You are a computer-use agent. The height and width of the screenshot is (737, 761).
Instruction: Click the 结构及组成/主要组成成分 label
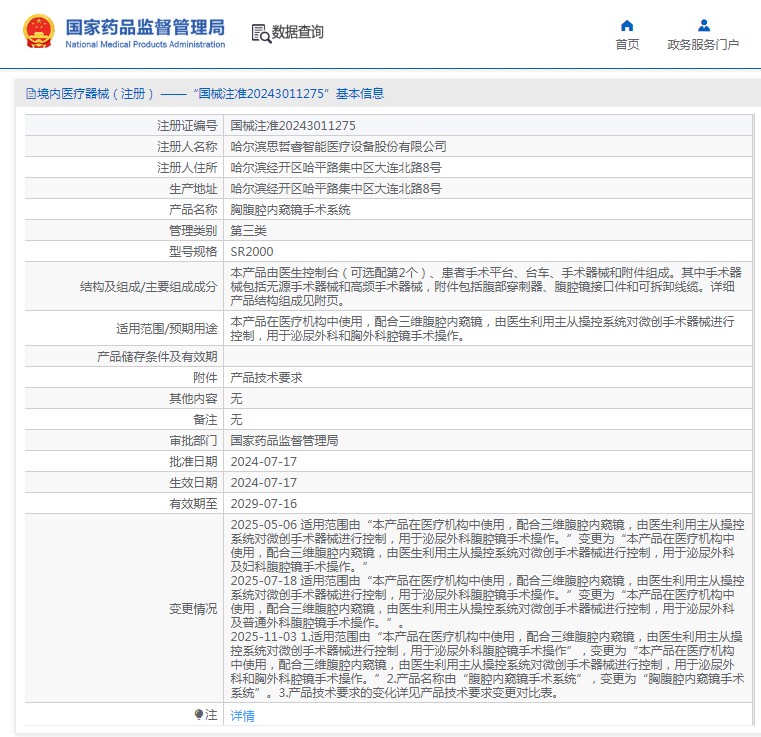point(148,286)
